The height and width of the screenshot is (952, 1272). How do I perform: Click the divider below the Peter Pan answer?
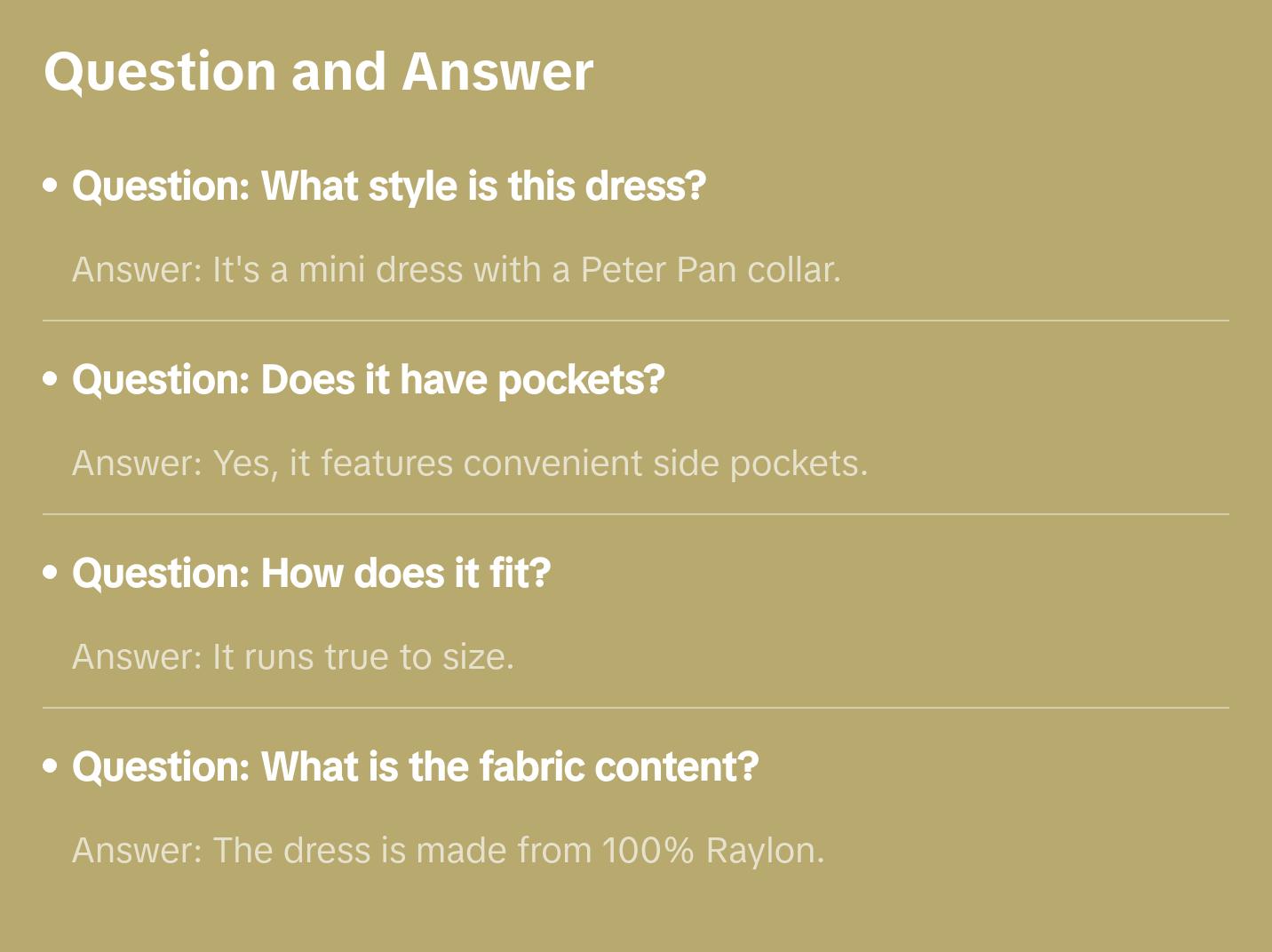click(x=636, y=321)
